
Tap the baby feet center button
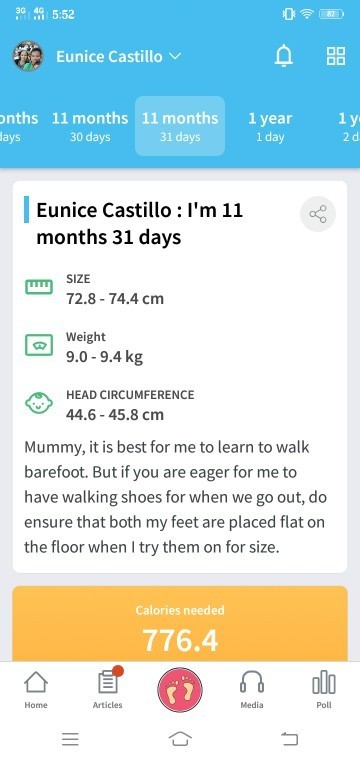180,690
